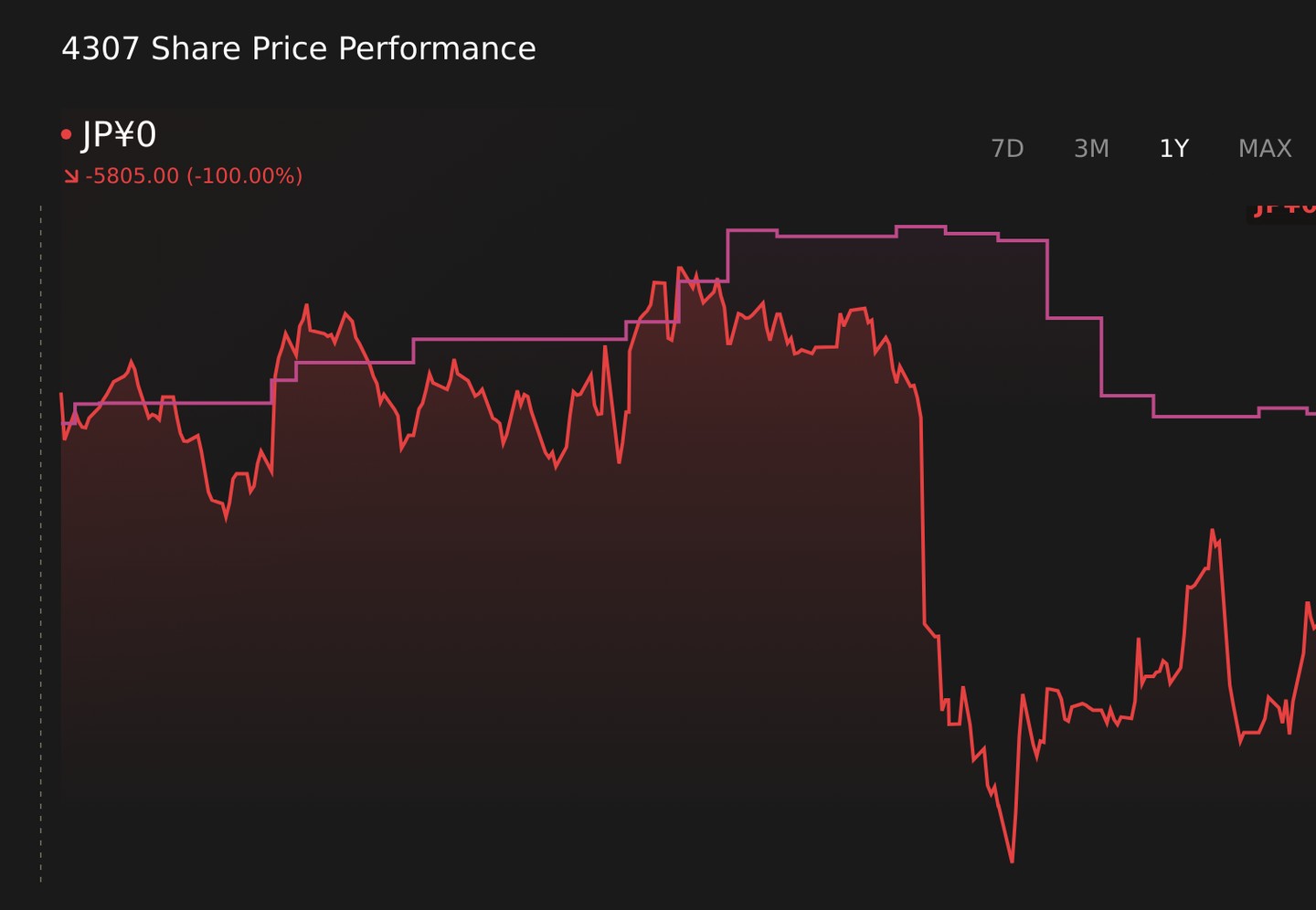This screenshot has height=910, width=1316.
Task: Click the cut-off JP¥ label above the chart
Action: coord(1283,210)
